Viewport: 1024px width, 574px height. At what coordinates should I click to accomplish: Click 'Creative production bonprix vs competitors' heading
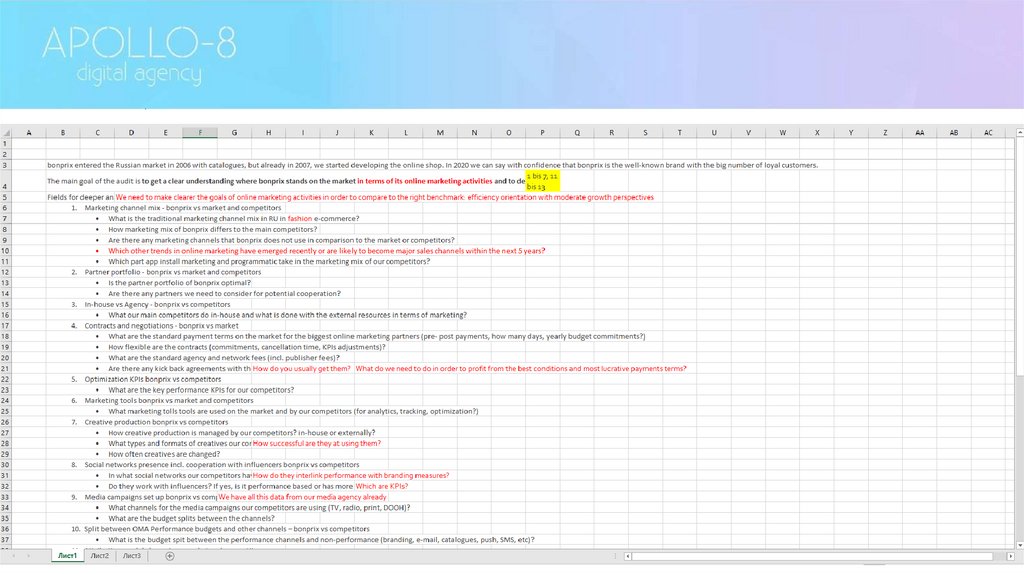156,423
